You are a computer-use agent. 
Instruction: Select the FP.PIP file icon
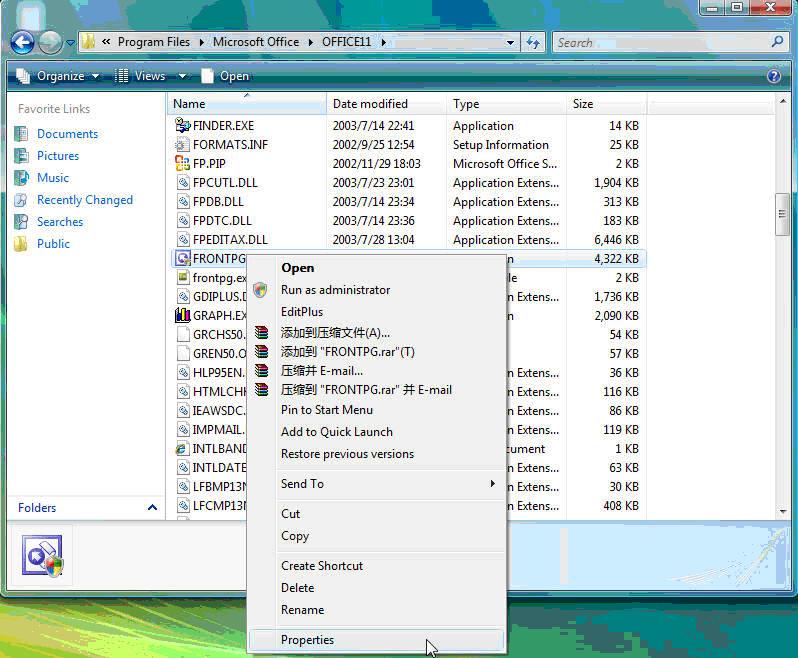[x=182, y=163]
